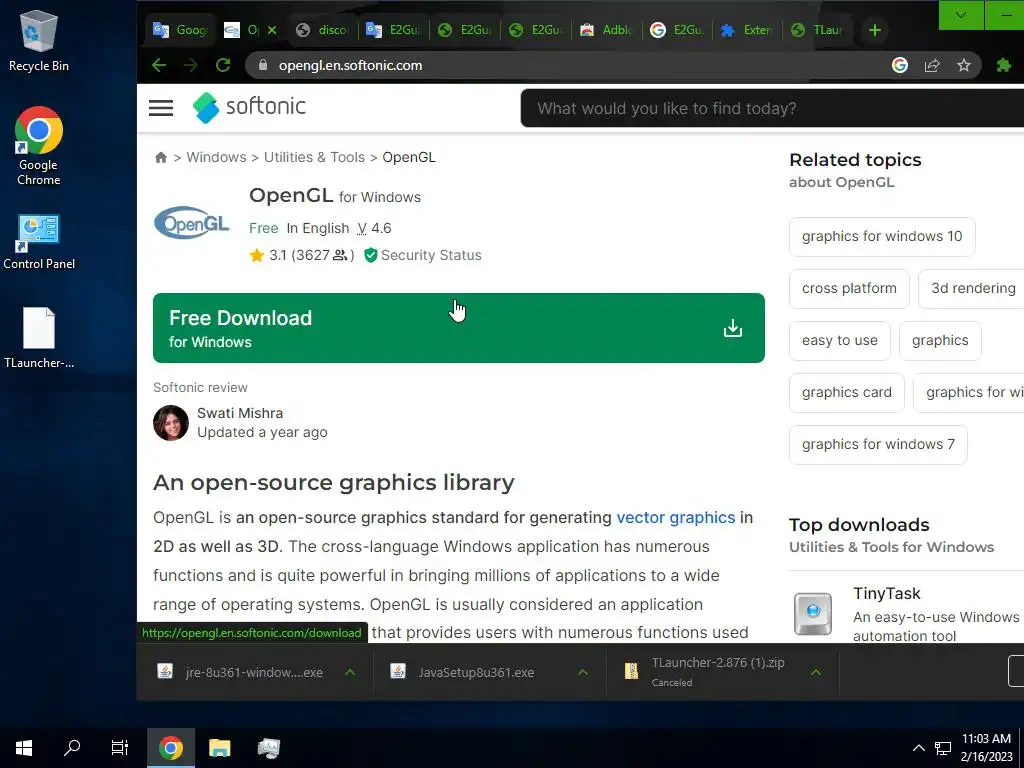Open the Recycle Bin desktop icon

pyautogui.click(x=39, y=40)
